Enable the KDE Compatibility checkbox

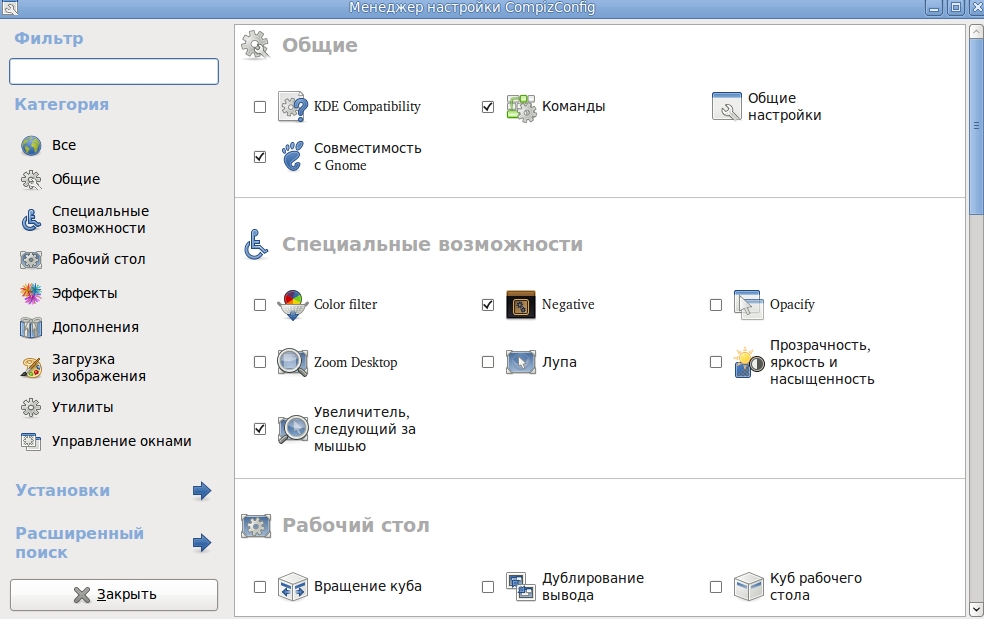tap(260, 107)
